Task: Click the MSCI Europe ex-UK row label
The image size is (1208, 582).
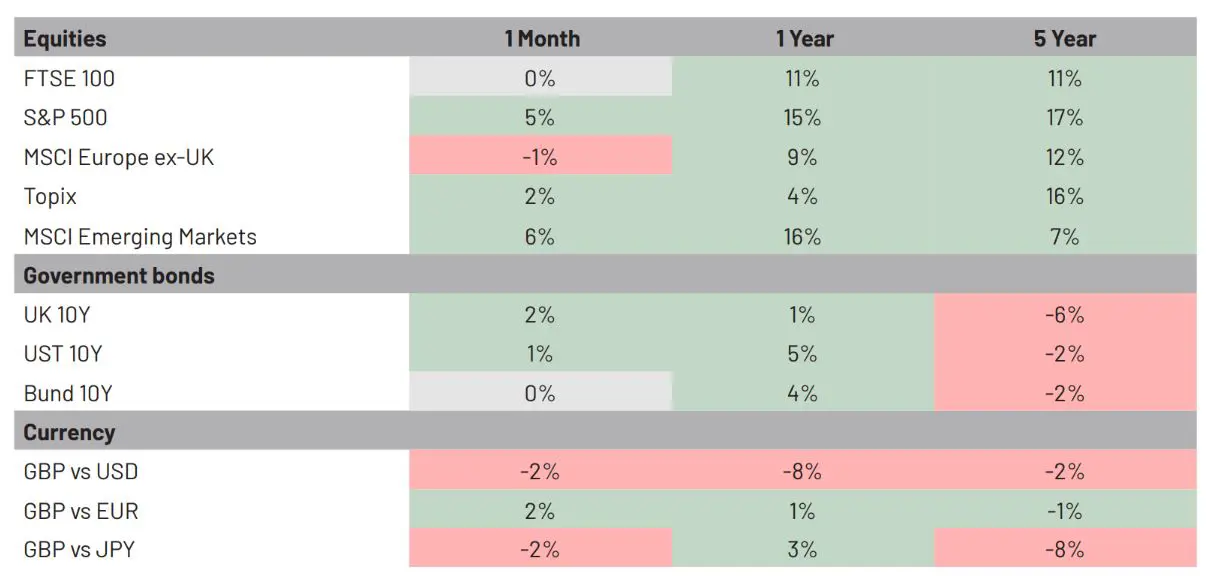Action: [119, 157]
